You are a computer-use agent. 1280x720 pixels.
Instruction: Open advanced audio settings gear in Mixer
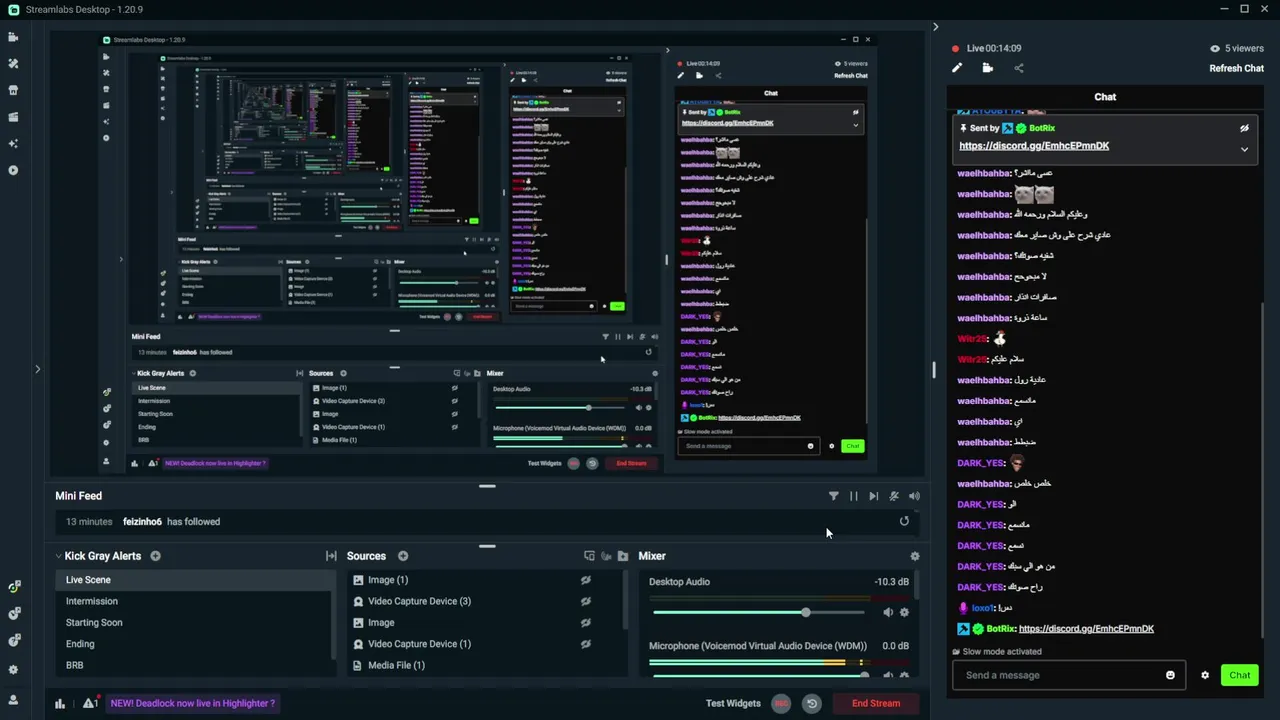(x=914, y=556)
